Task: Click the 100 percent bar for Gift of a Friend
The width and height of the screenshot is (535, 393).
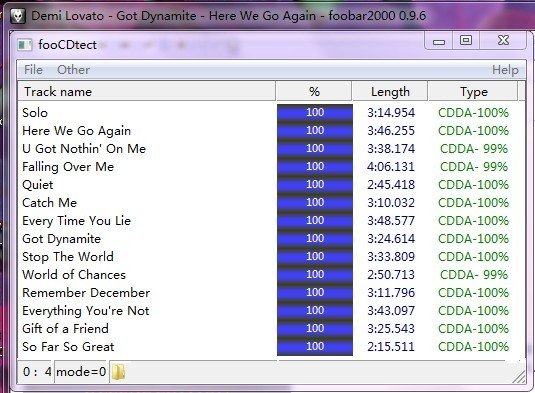Action: (315, 329)
